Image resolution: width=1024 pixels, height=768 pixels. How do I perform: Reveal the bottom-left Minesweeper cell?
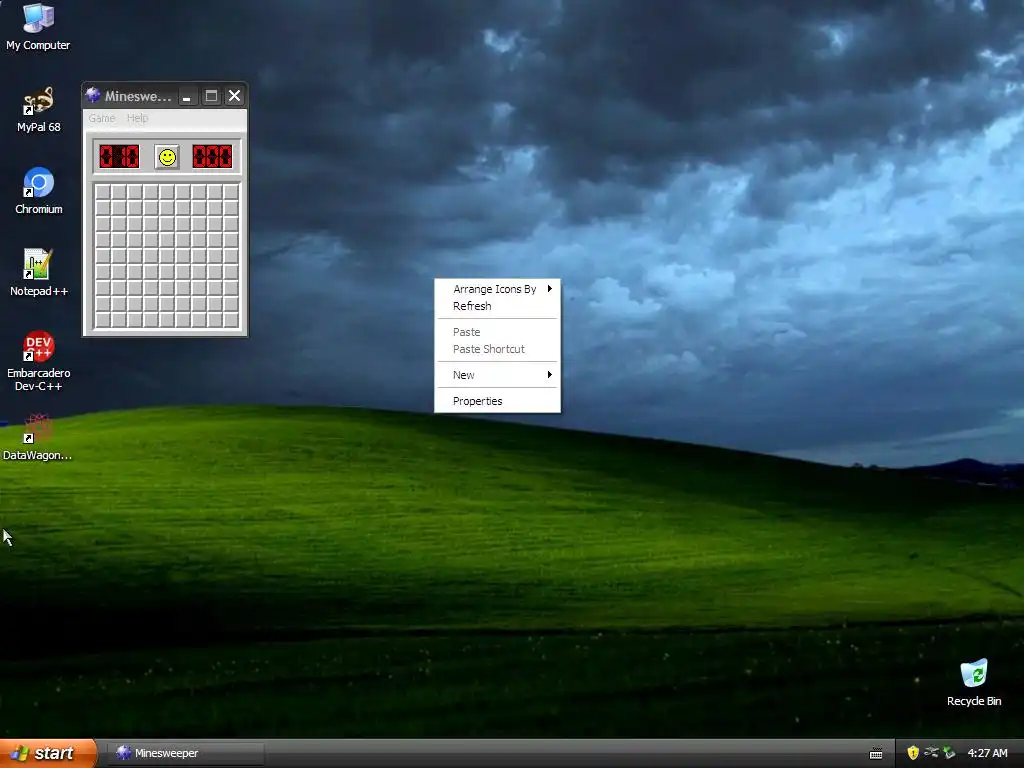(103, 319)
